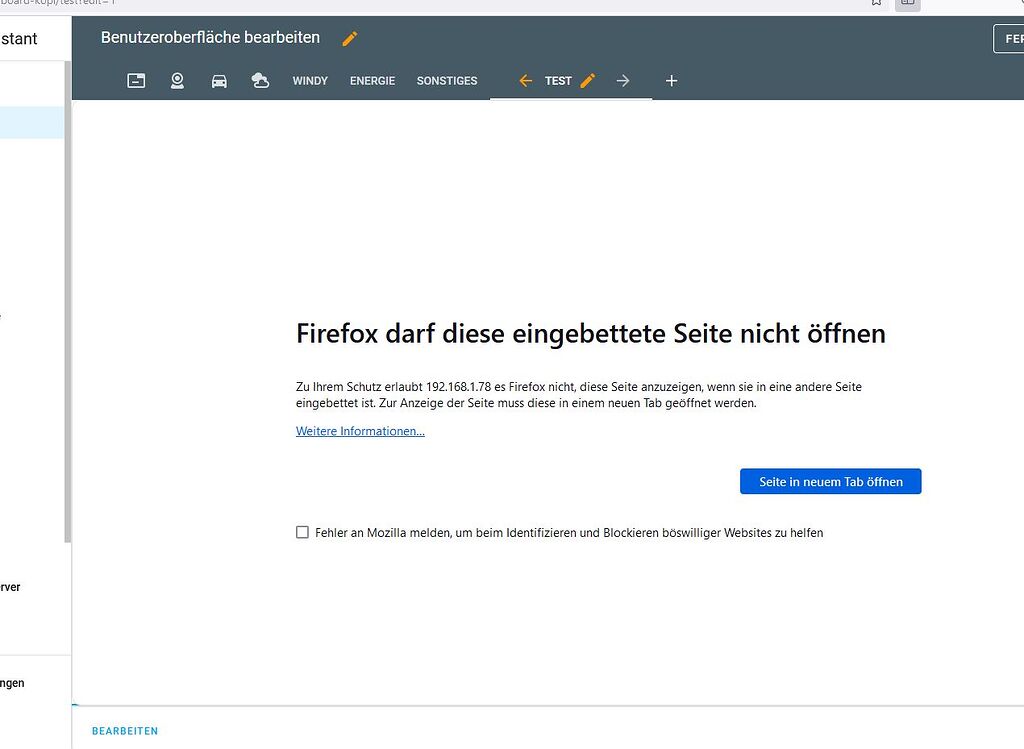Open the Weitere Informationen link

pyautogui.click(x=359, y=431)
